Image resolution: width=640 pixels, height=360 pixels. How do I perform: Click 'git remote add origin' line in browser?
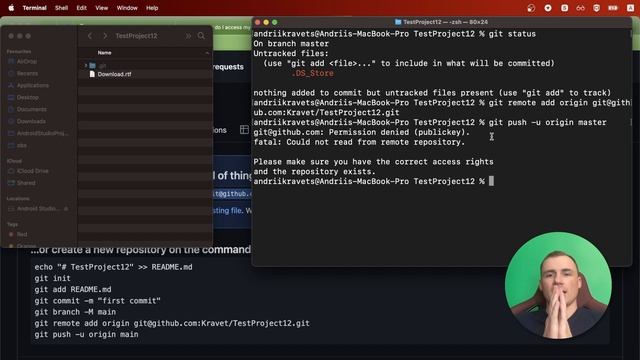(172, 323)
